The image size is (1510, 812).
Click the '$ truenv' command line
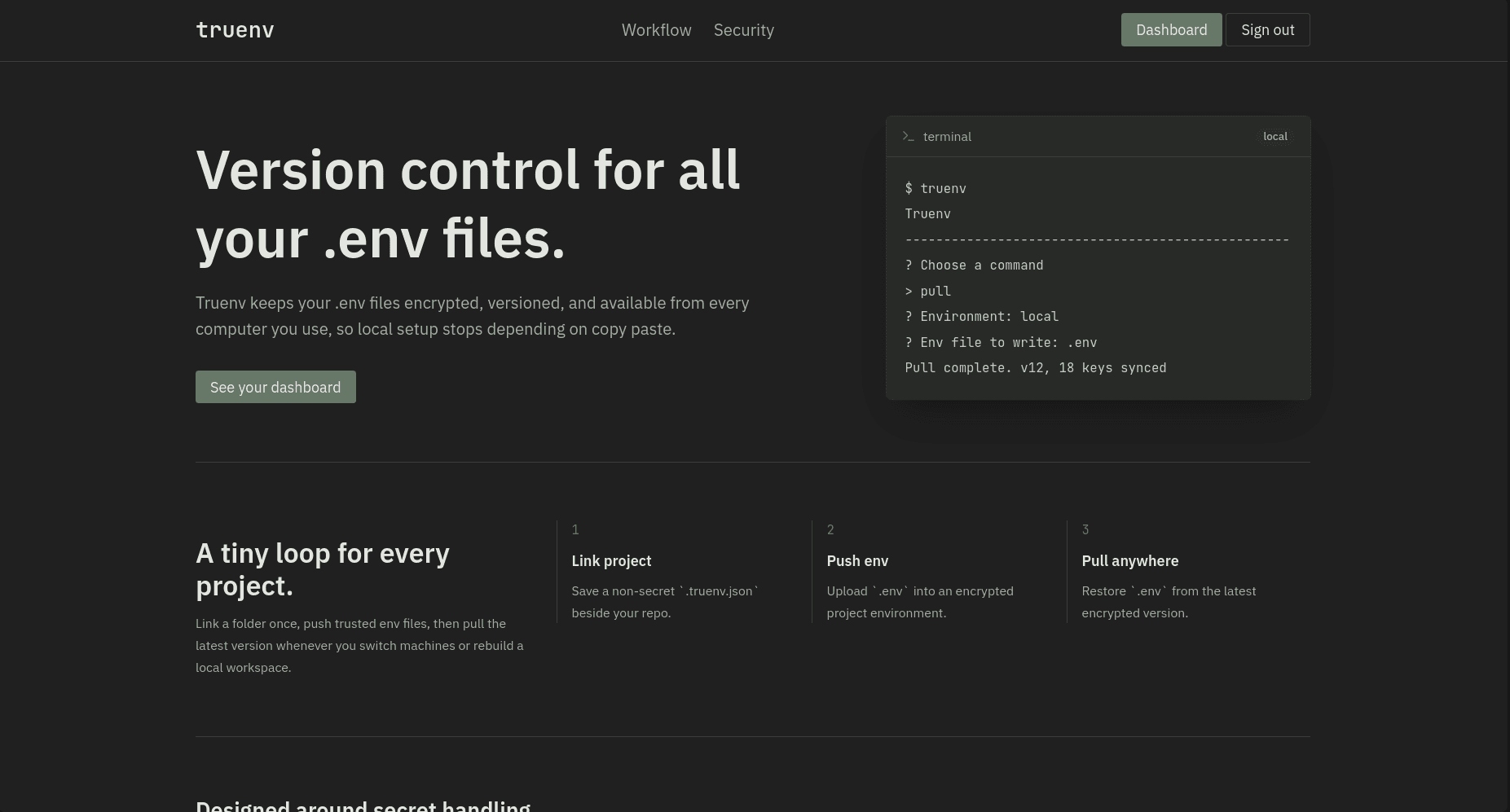935,188
